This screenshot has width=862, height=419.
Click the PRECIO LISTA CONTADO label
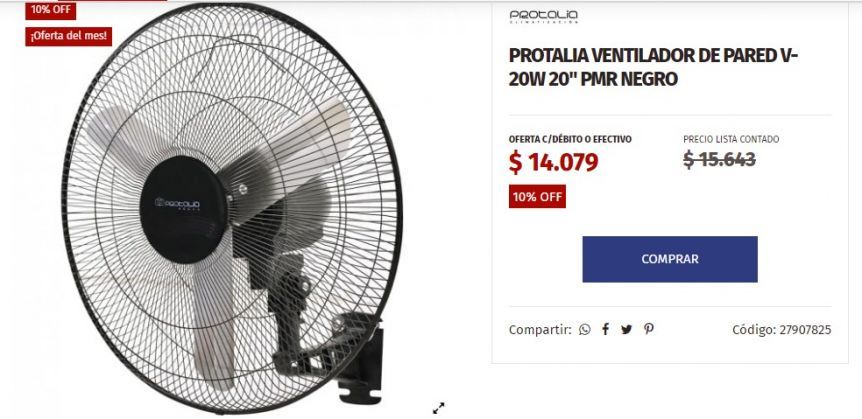coord(731,140)
